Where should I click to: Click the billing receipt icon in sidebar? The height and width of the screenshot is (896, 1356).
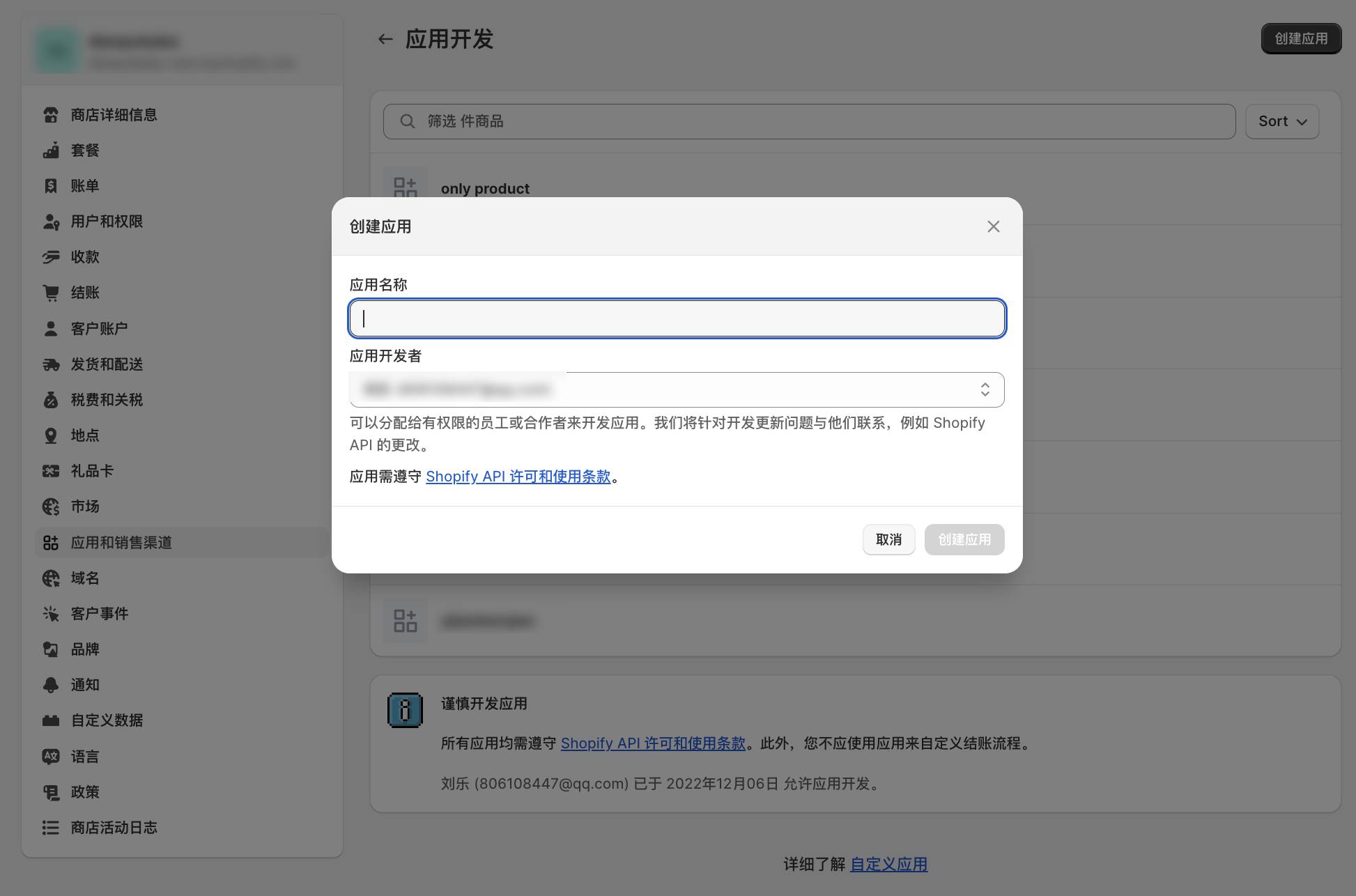pos(51,186)
